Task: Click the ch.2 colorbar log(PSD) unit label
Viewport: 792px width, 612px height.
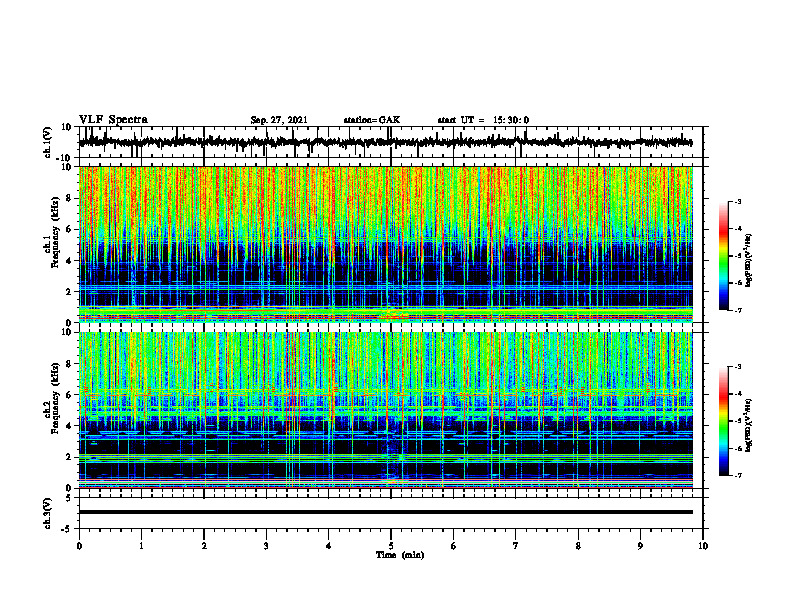Action: (x=748, y=425)
